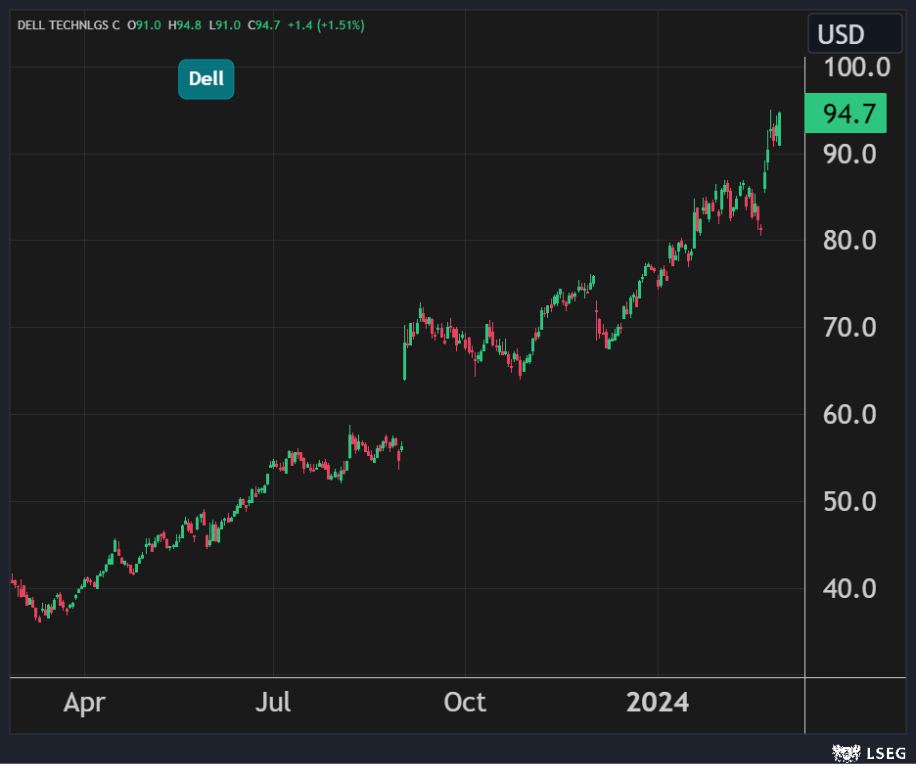The width and height of the screenshot is (916, 764).
Task: Select the 70.0 price axis level
Action: click(x=849, y=328)
